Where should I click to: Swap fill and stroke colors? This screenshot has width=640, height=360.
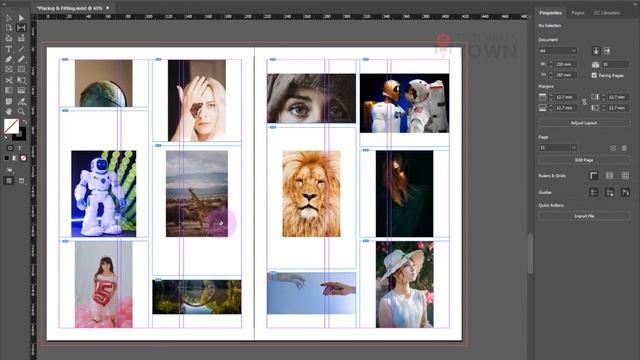[24, 122]
